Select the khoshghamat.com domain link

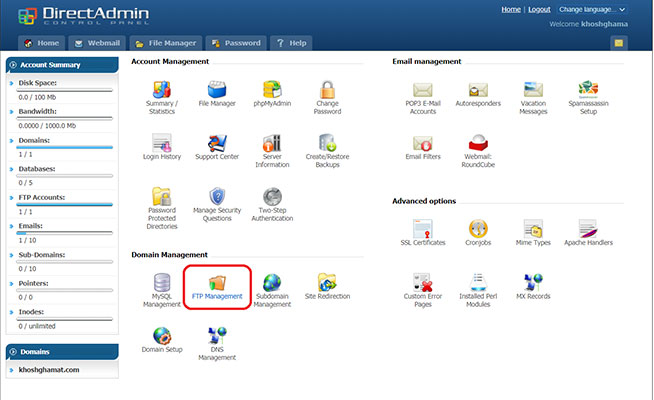[54, 369]
